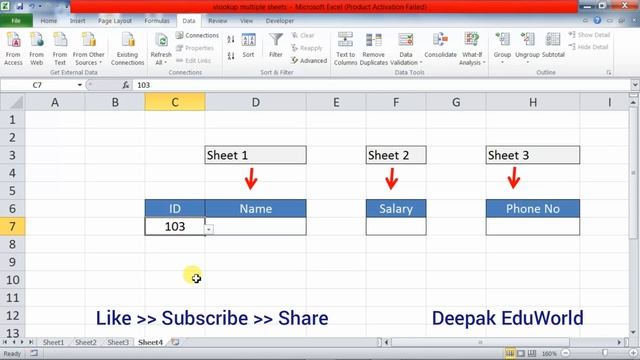This screenshot has height=360, width=640.
Task: Adjust the zoom slider handle
Action: coord(604,353)
